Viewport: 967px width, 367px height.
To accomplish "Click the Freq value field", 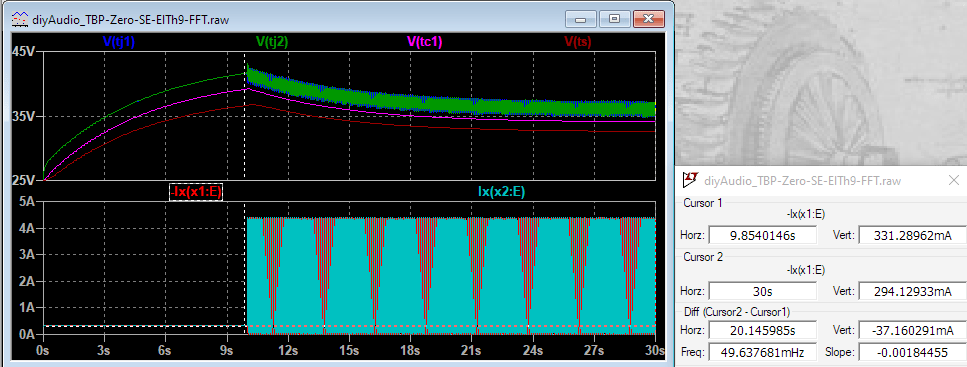I will [x=762, y=353].
